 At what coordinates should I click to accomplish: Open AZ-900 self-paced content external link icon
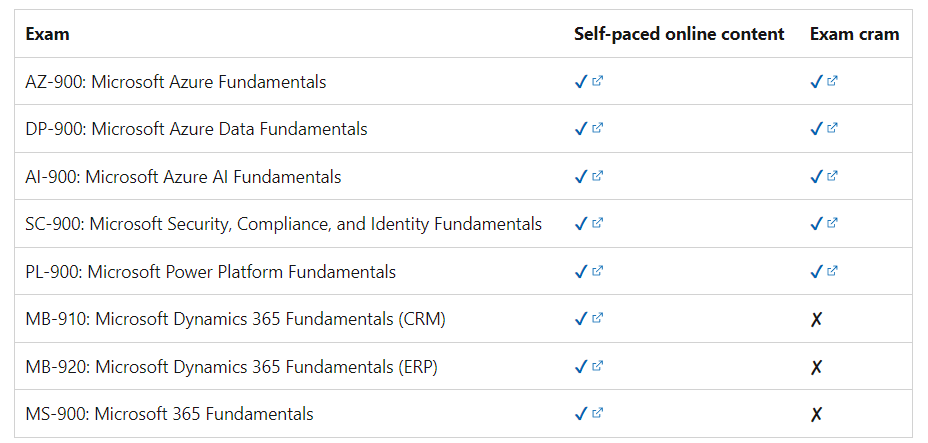point(598,82)
